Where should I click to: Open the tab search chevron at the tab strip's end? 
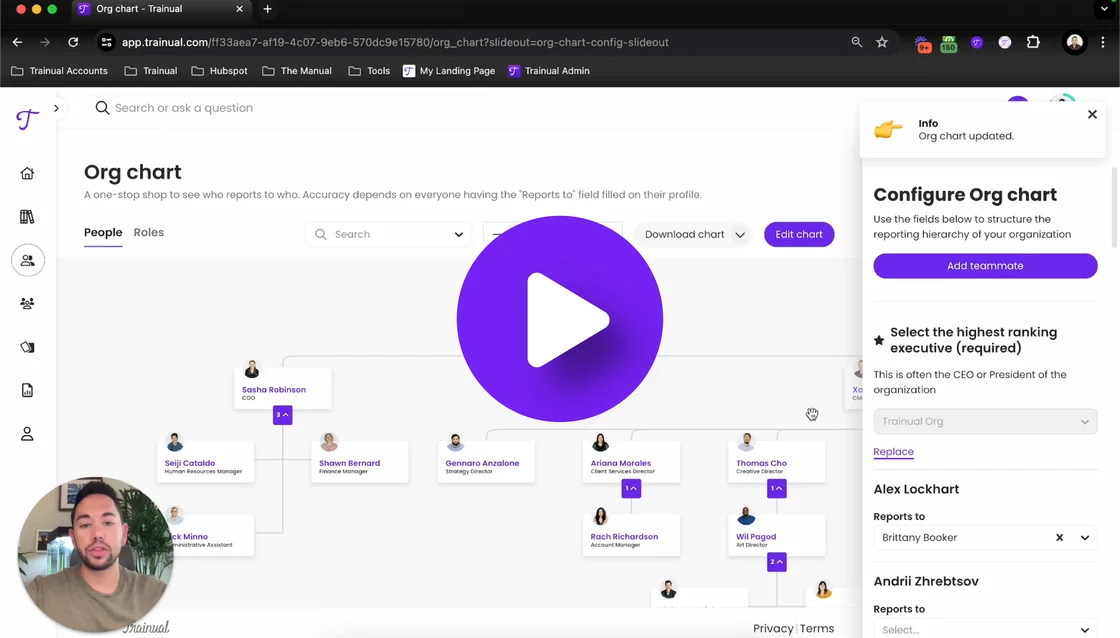[1104, 9]
